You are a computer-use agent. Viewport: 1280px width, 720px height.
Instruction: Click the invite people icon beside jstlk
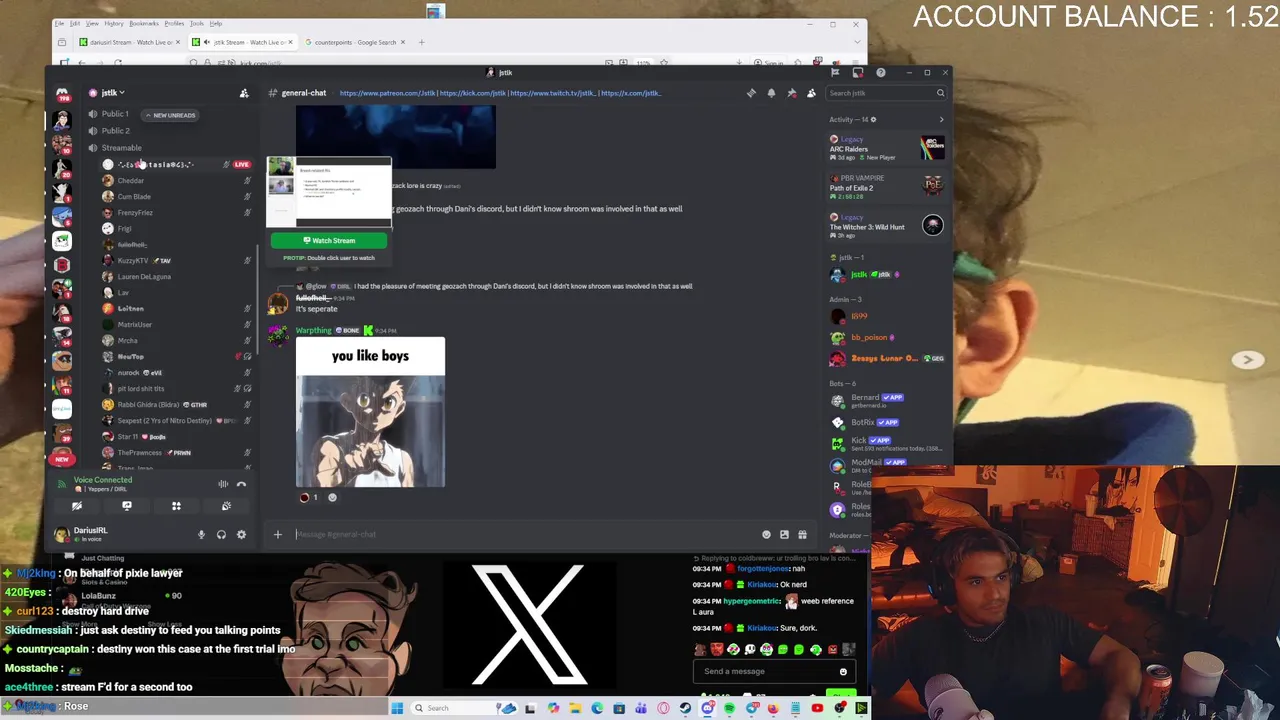point(244,93)
